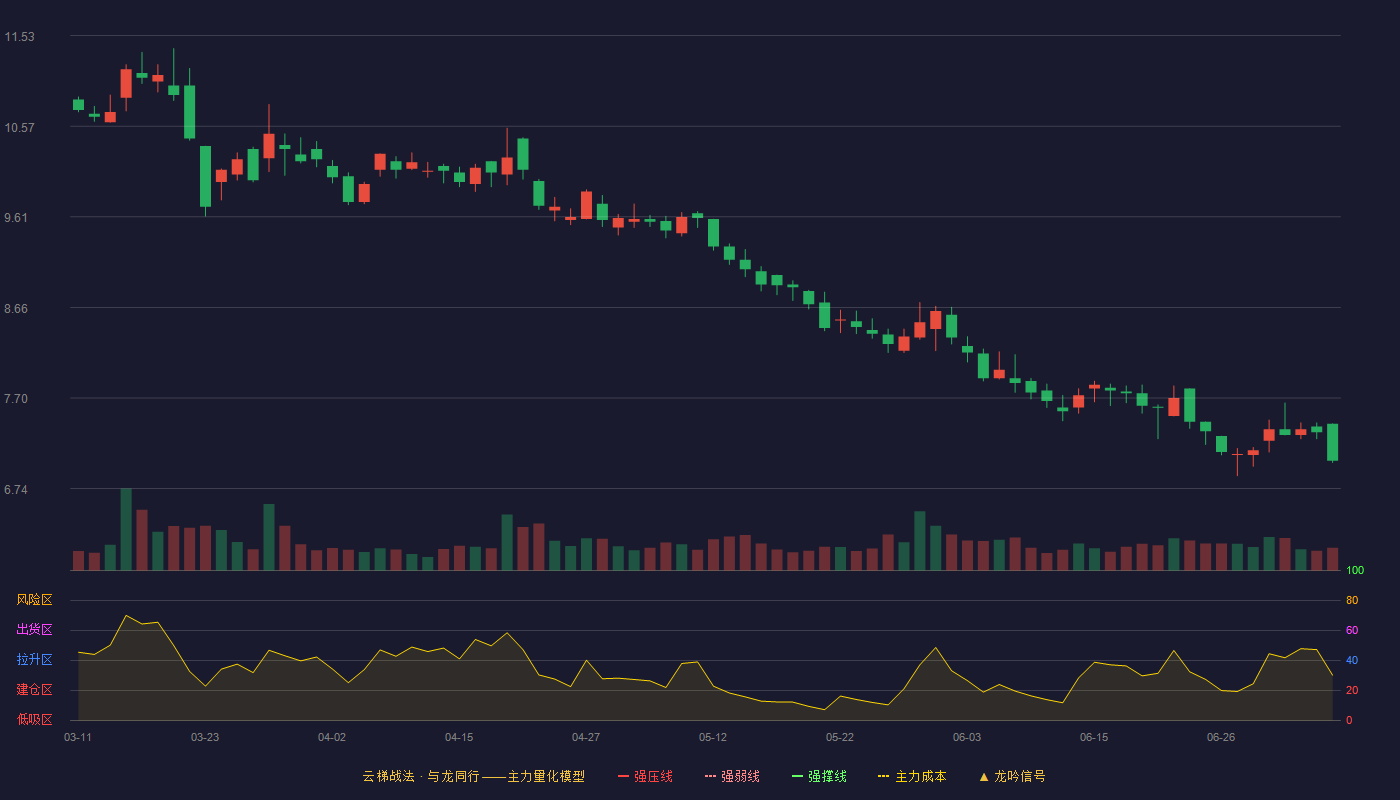Click the 06-26 date label
The height and width of the screenshot is (800, 1400).
1221,737
